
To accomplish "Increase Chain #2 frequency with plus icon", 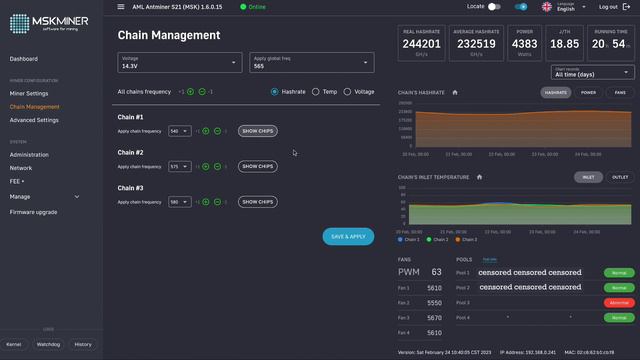I will point(206,167).
